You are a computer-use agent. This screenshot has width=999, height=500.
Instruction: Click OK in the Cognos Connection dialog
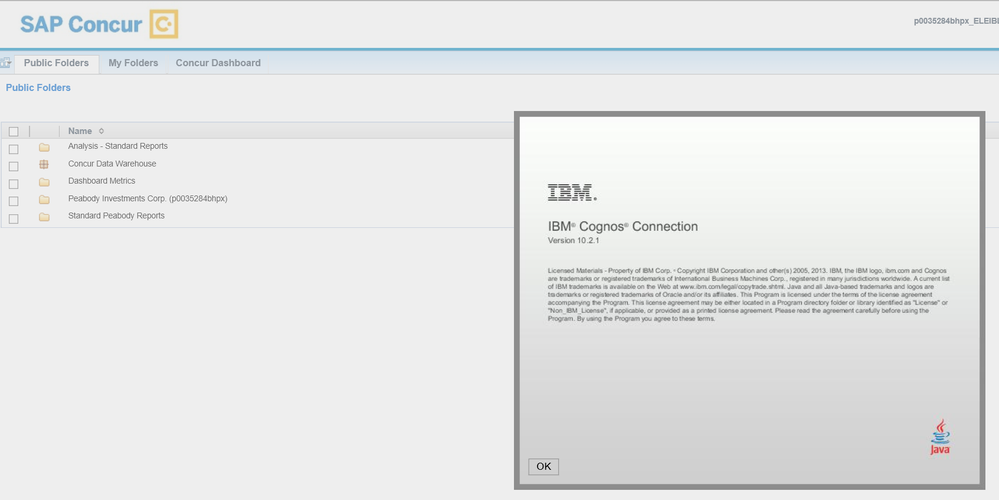543,466
